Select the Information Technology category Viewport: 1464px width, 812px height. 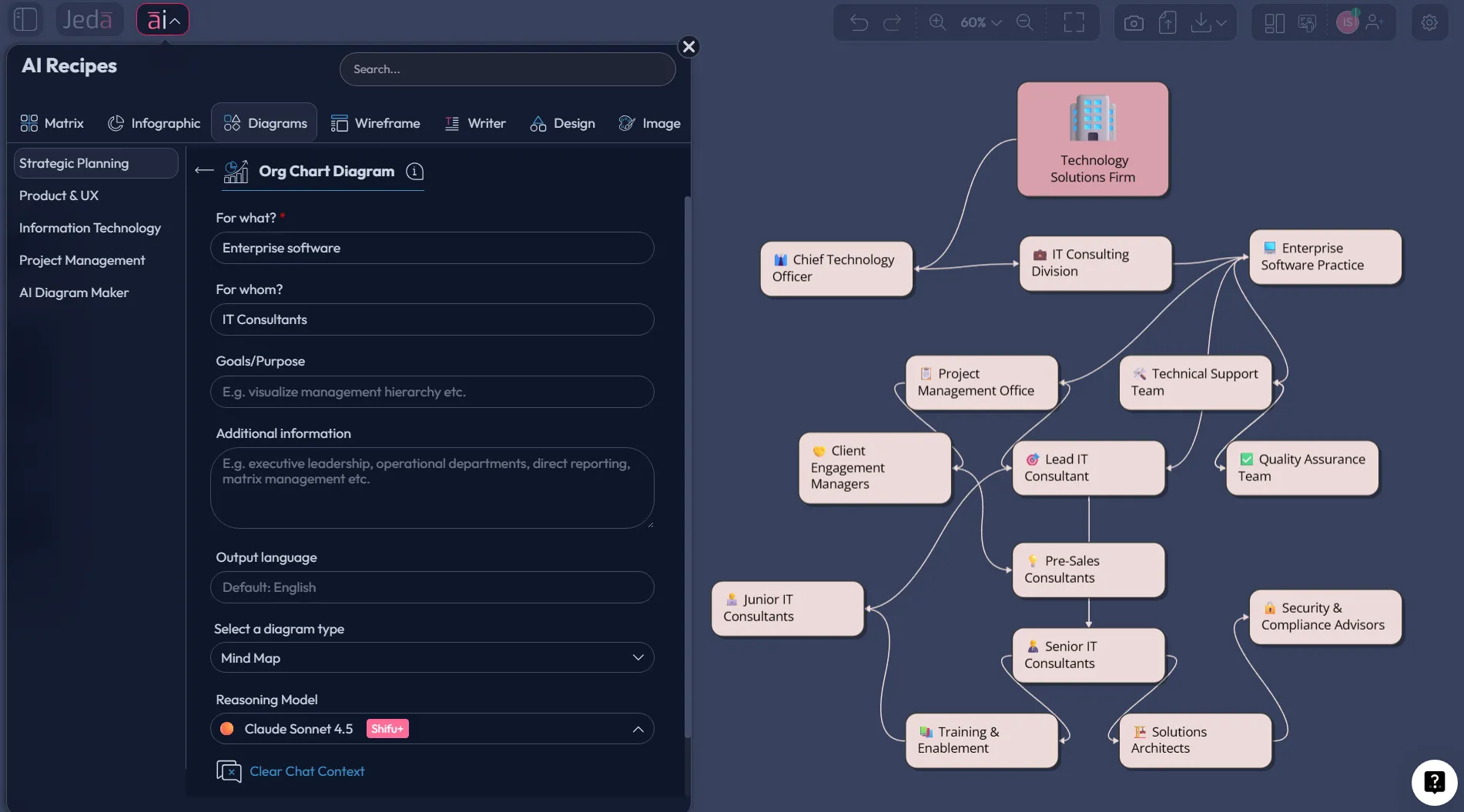click(89, 228)
